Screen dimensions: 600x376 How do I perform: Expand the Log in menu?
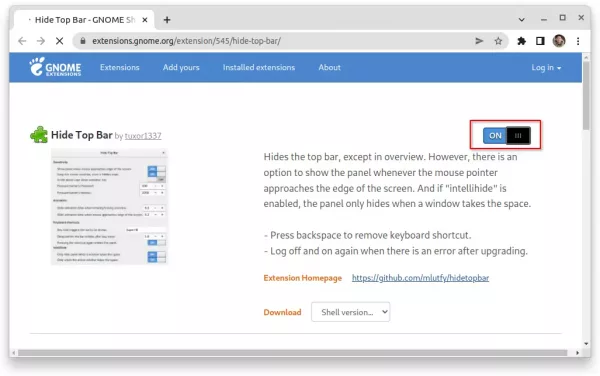[546, 68]
